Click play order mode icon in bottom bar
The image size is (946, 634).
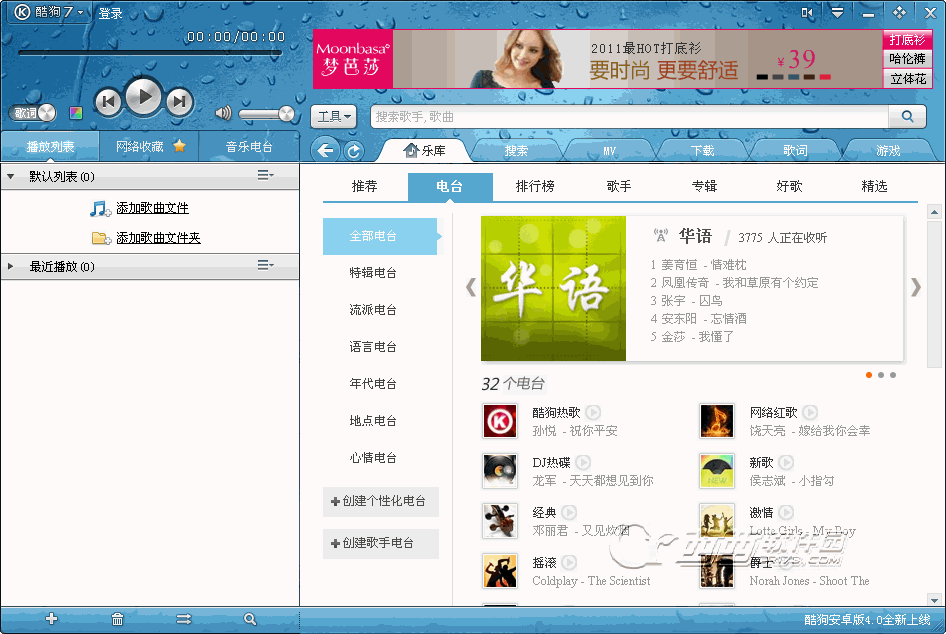[x=183, y=619]
